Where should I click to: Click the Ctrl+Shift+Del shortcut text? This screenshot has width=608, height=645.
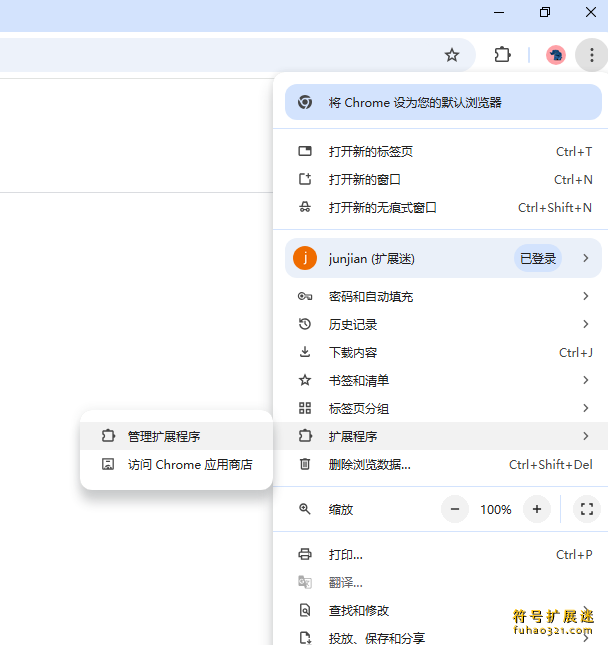point(551,464)
